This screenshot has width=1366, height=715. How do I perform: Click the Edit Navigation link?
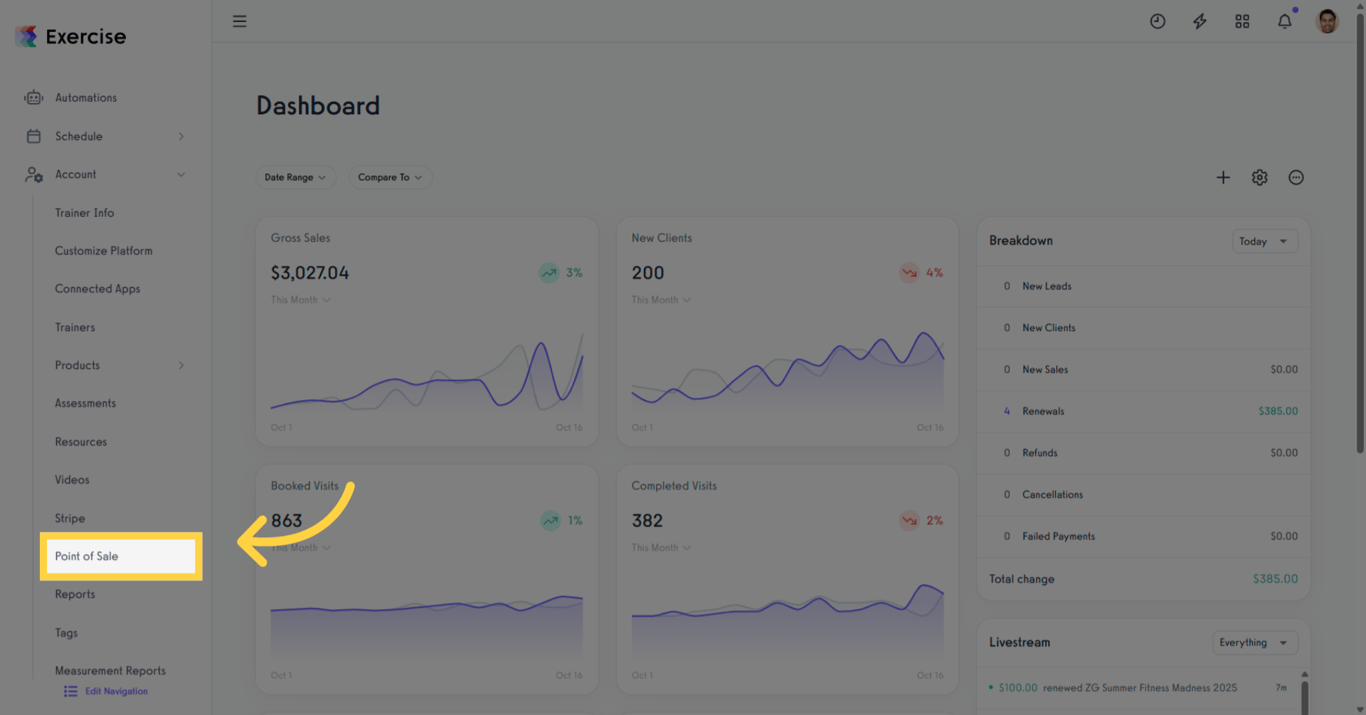(114, 691)
